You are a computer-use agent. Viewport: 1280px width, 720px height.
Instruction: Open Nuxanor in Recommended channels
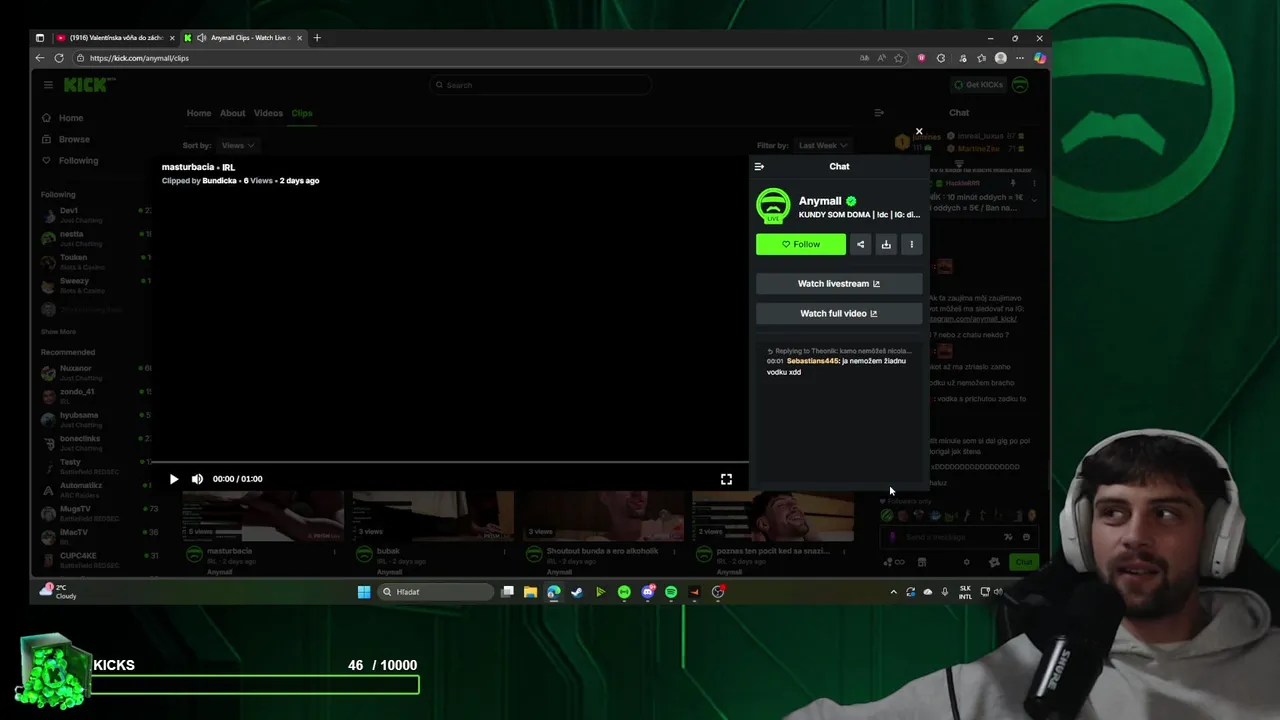pos(95,372)
